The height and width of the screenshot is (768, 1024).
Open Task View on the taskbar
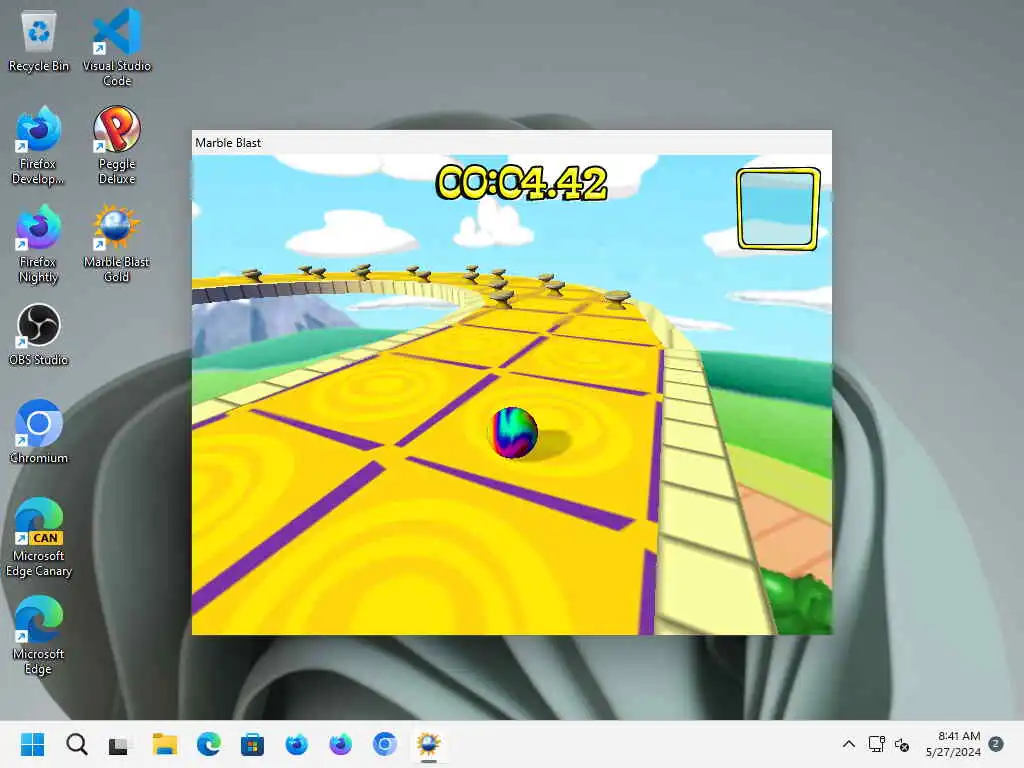click(x=120, y=744)
